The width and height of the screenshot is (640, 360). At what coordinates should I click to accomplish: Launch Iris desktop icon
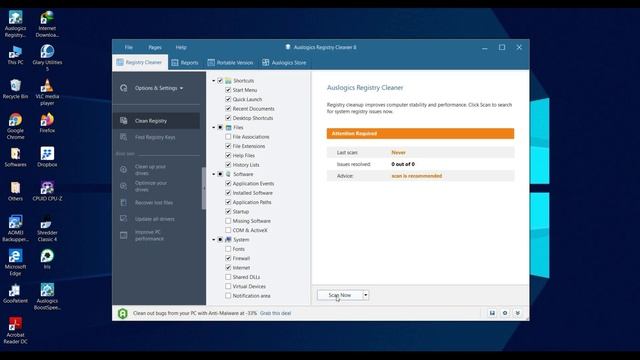point(47,260)
